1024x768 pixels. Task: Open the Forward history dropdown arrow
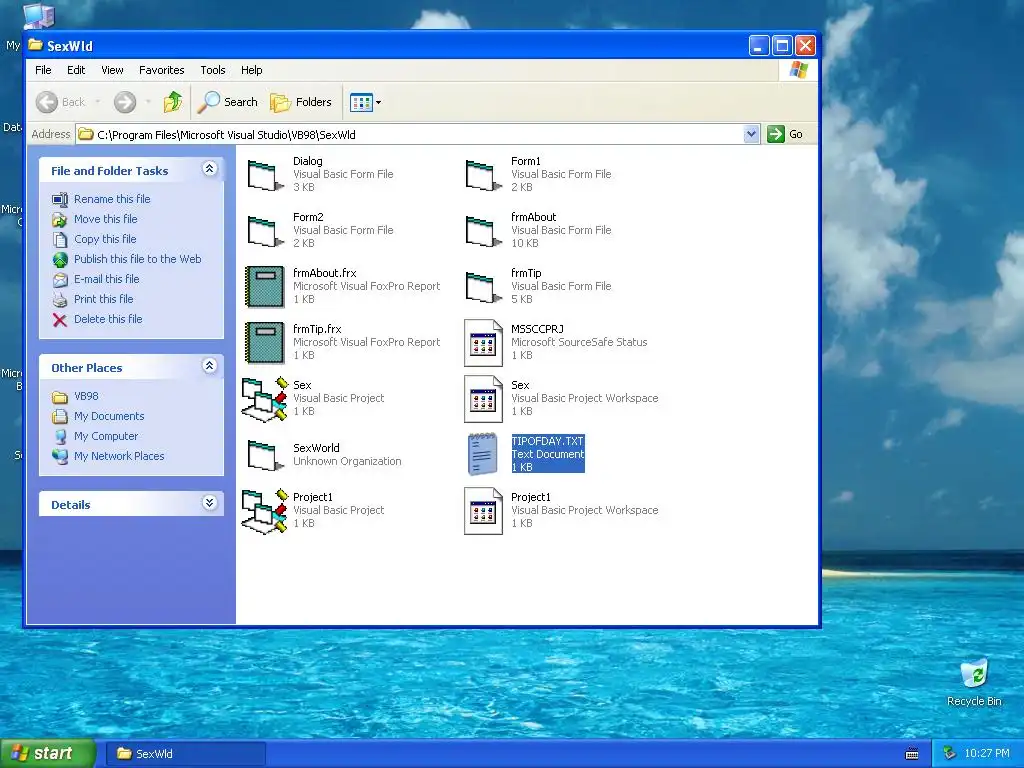148,103
